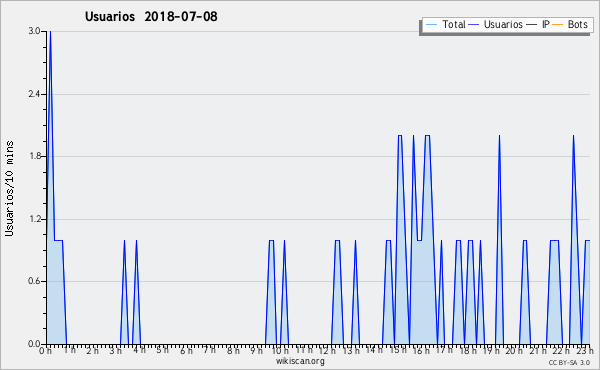This screenshot has height=370, width=600.
Task: Click the 19 h spike peak
Action: click(x=499, y=136)
